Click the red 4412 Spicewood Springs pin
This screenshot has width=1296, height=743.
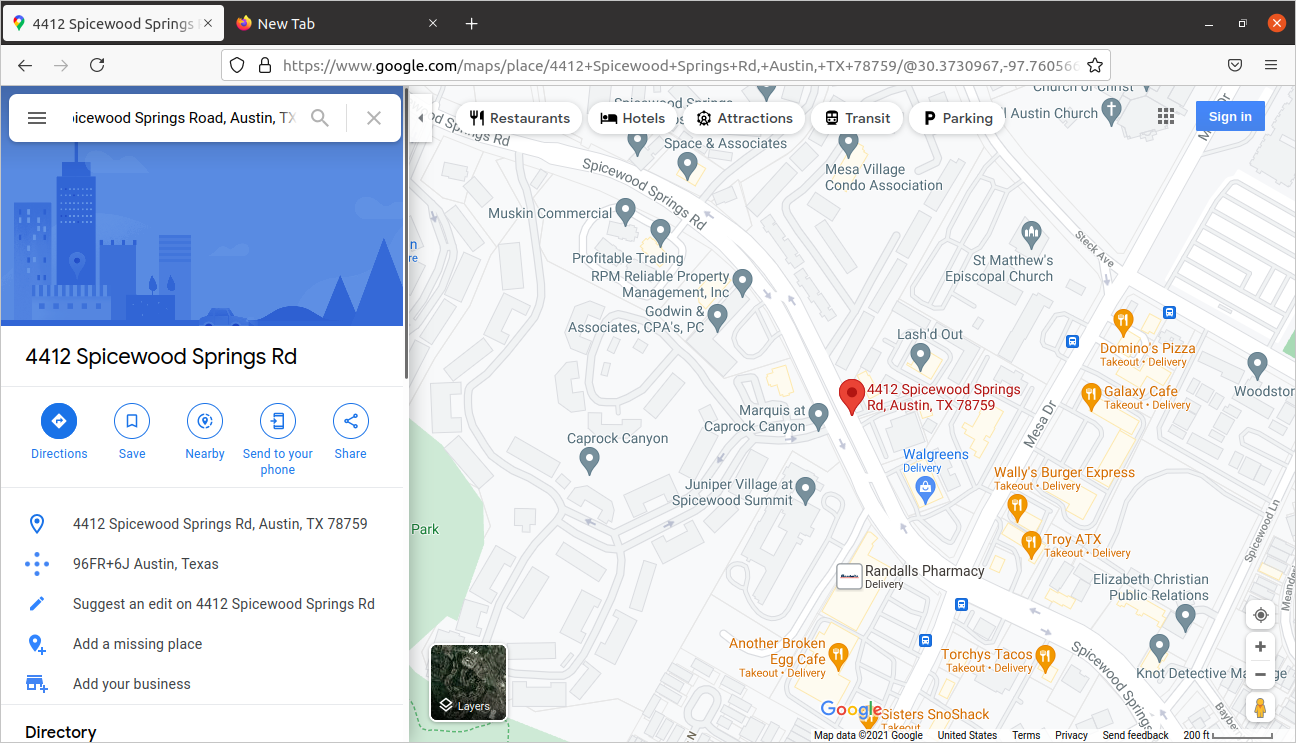[x=851, y=397]
